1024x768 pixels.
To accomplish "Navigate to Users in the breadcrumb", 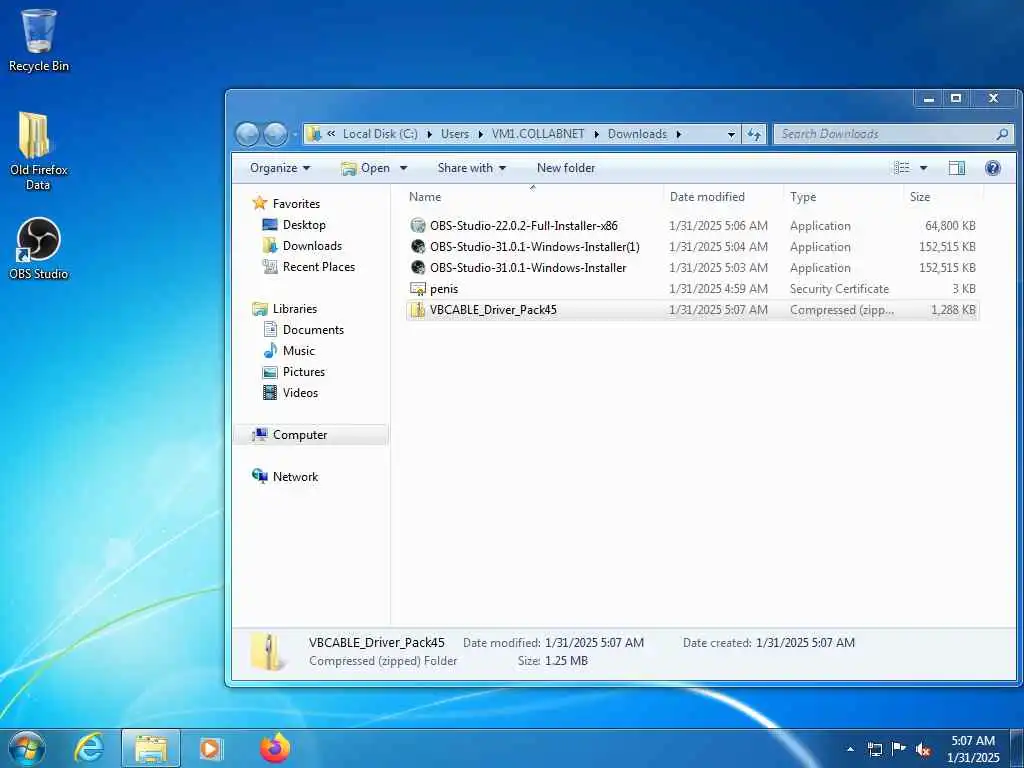I will click(x=455, y=134).
